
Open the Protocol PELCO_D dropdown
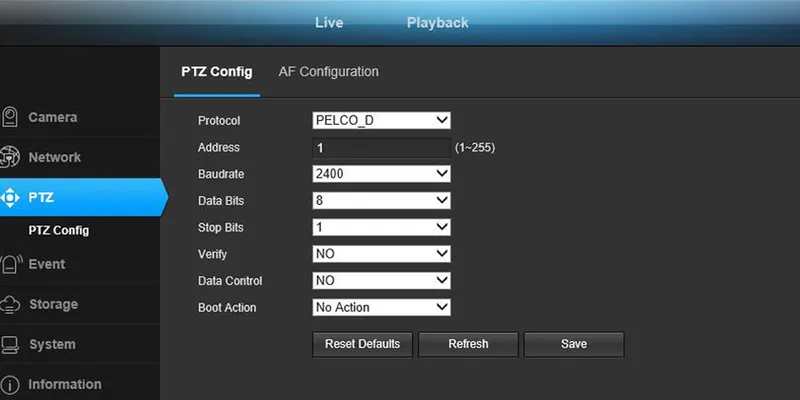[x=381, y=121]
